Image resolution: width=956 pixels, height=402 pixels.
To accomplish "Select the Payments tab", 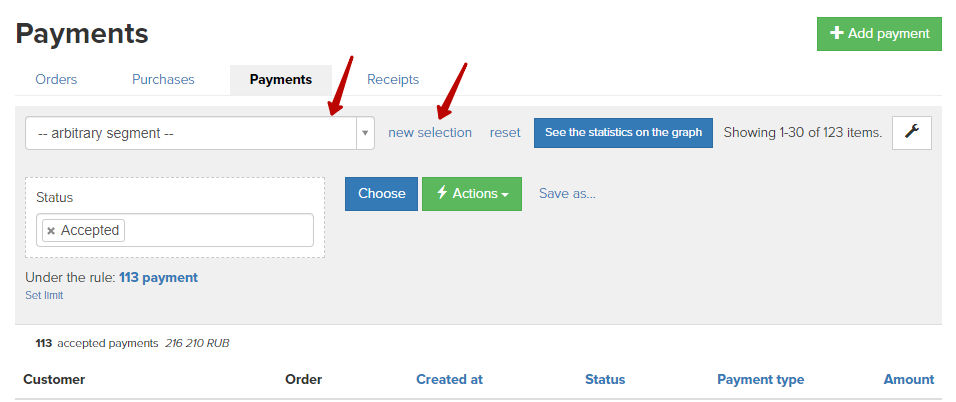I will pyautogui.click(x=280, y=80).
